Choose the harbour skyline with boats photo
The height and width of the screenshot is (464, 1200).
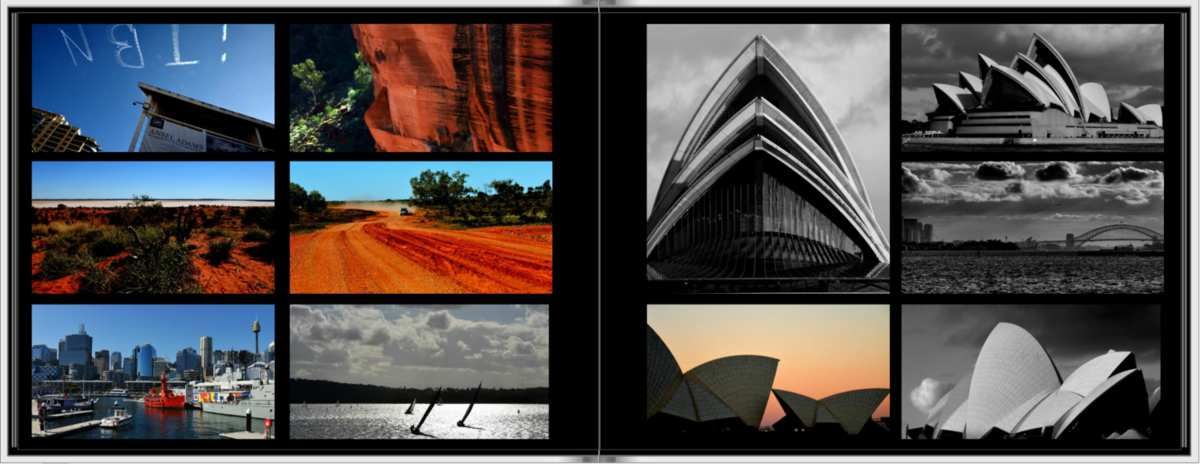point(153,372)
